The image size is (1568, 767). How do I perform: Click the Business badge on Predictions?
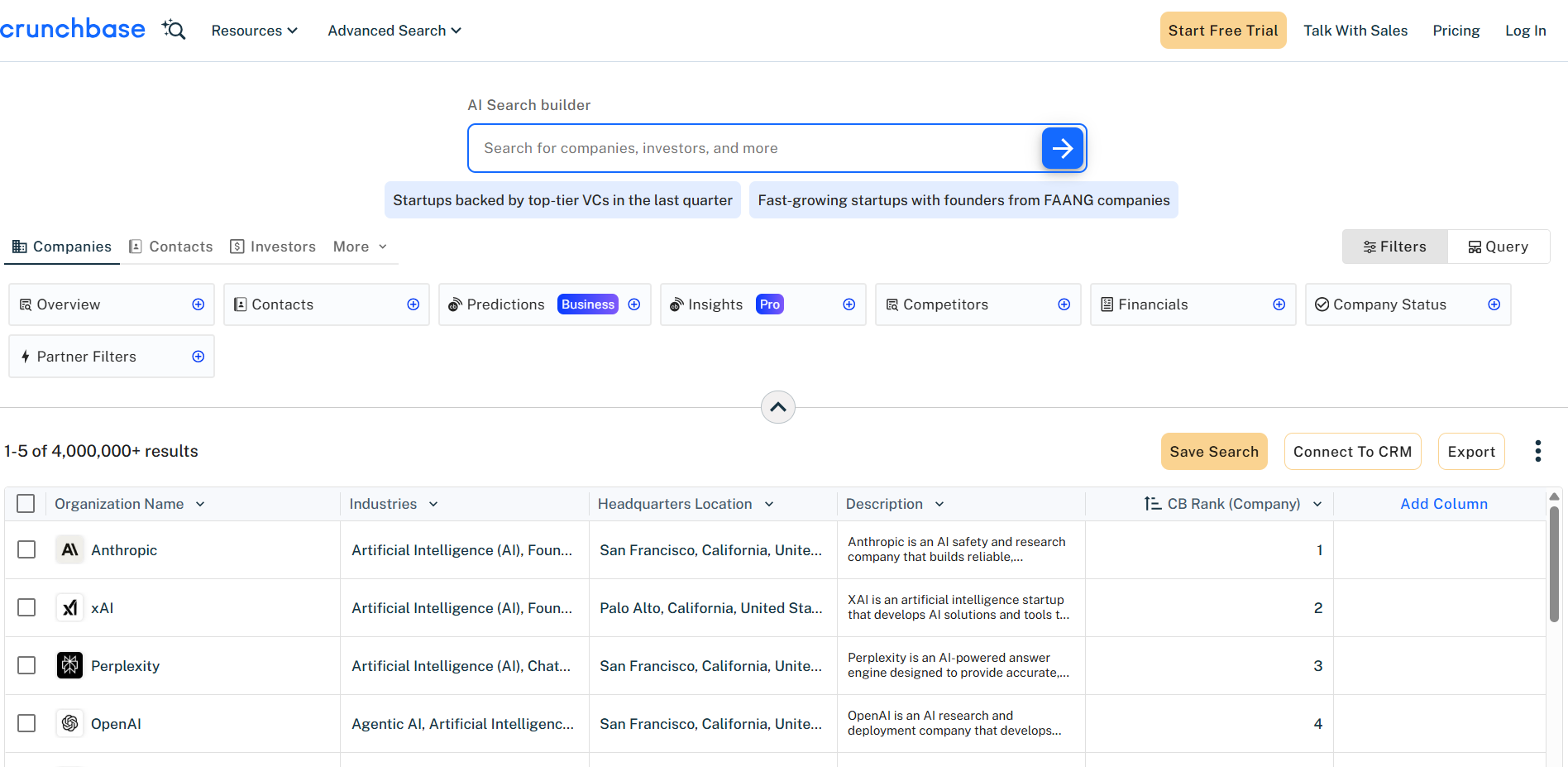pyautogui.click(x=588, y=304)
